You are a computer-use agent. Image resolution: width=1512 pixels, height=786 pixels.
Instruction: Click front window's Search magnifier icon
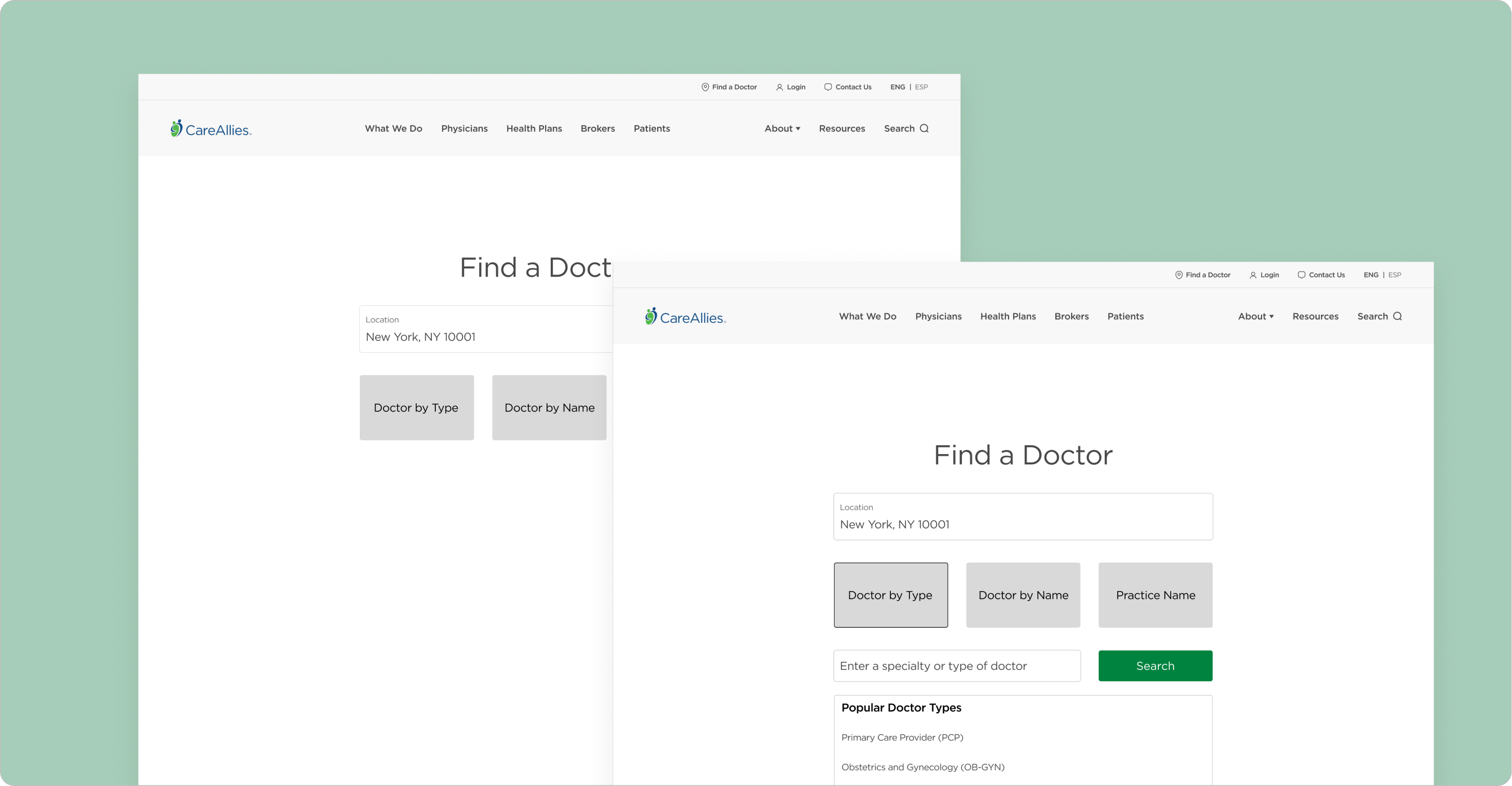tap(1398, 316)
